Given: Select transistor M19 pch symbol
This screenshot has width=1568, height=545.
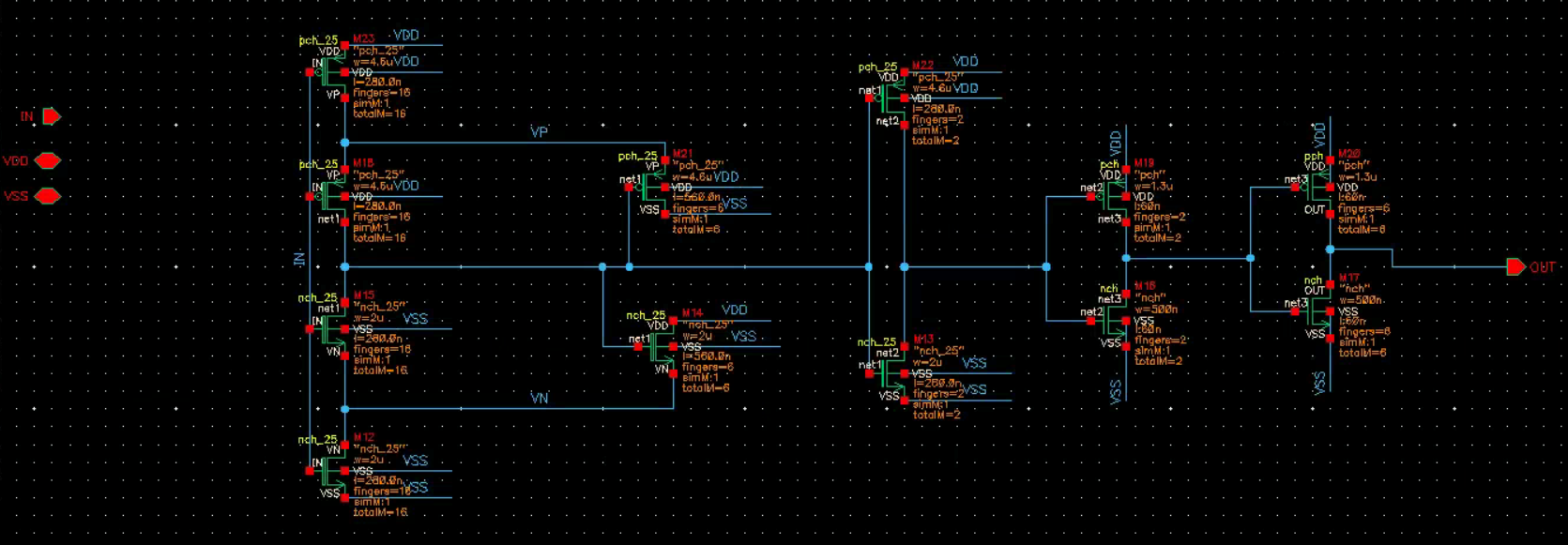Looking at the screenshot, I should pos(1111,197).
